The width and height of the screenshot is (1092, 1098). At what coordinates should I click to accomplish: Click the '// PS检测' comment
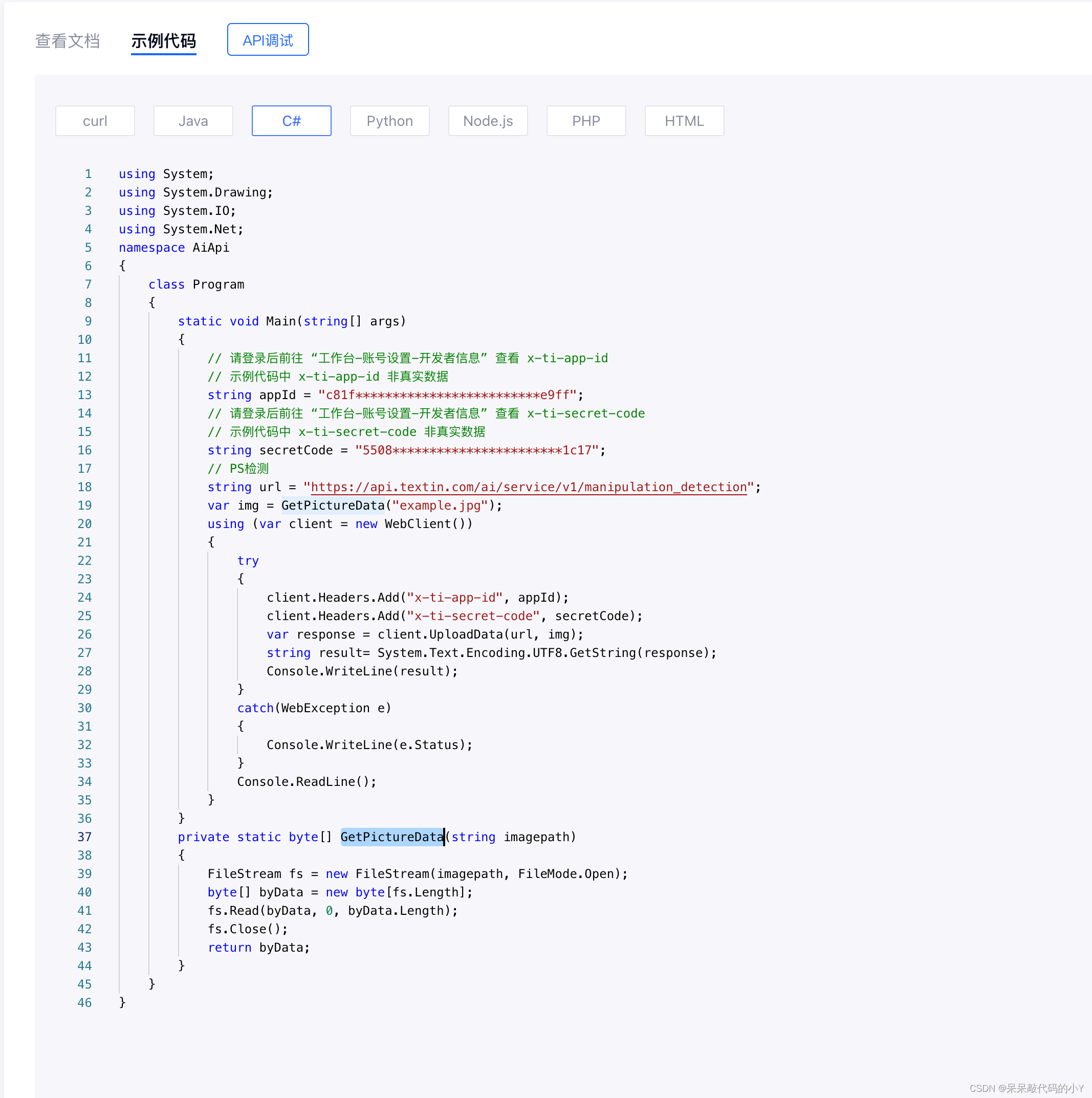[238, 468]
